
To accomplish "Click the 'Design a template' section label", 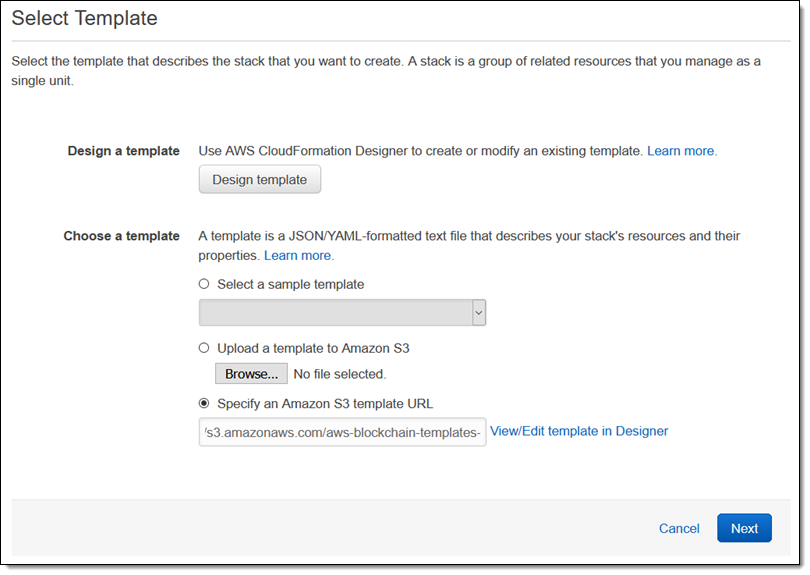I will click(x=123, y=151).
